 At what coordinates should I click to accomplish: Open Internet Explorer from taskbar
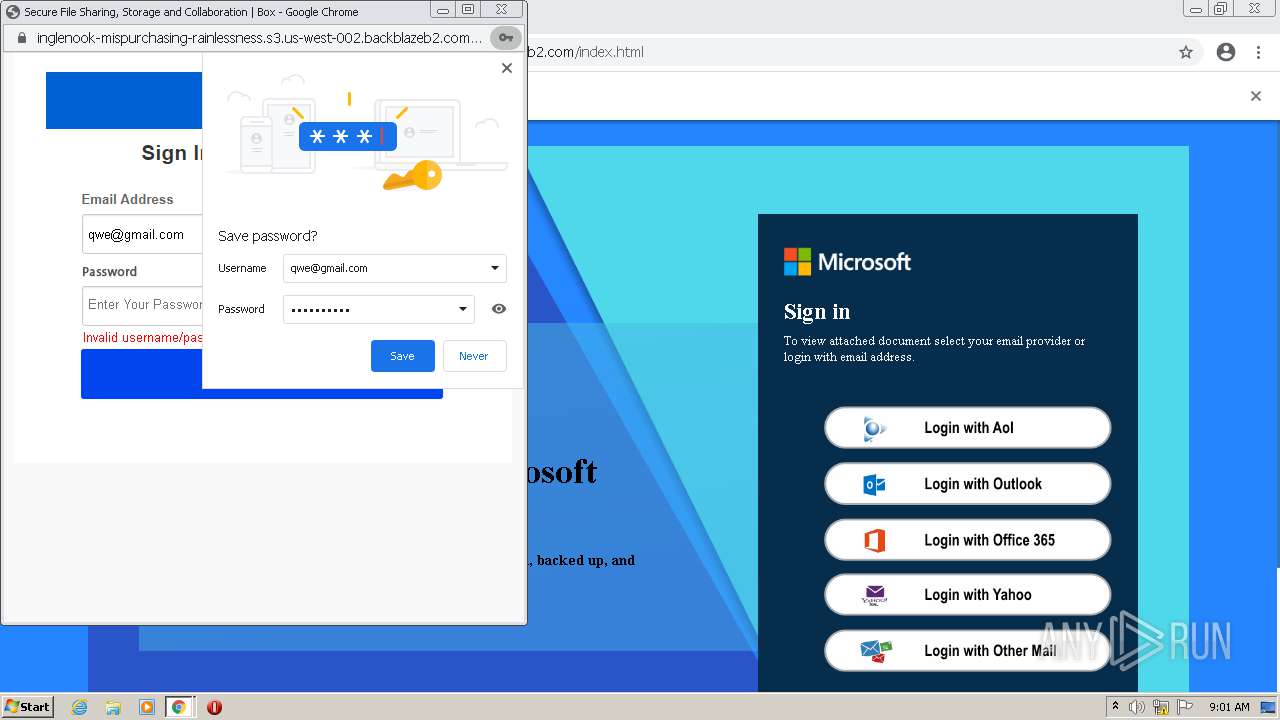point(79,707)
